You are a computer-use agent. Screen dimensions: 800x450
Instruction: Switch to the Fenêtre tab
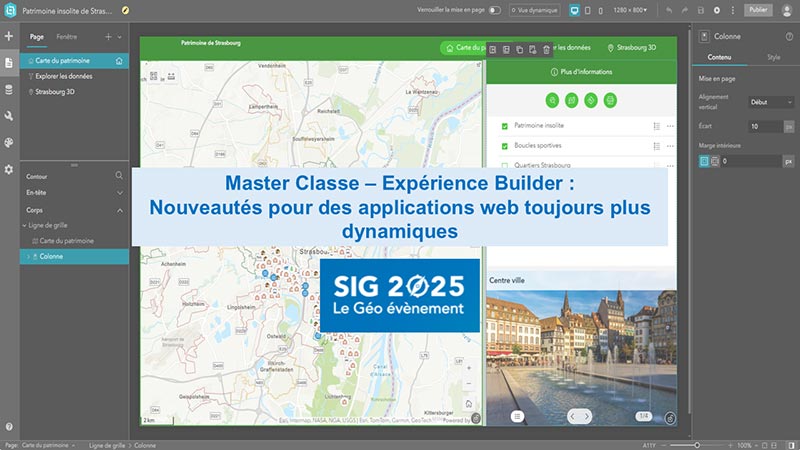pyautogui.click(x=67, y=37)
